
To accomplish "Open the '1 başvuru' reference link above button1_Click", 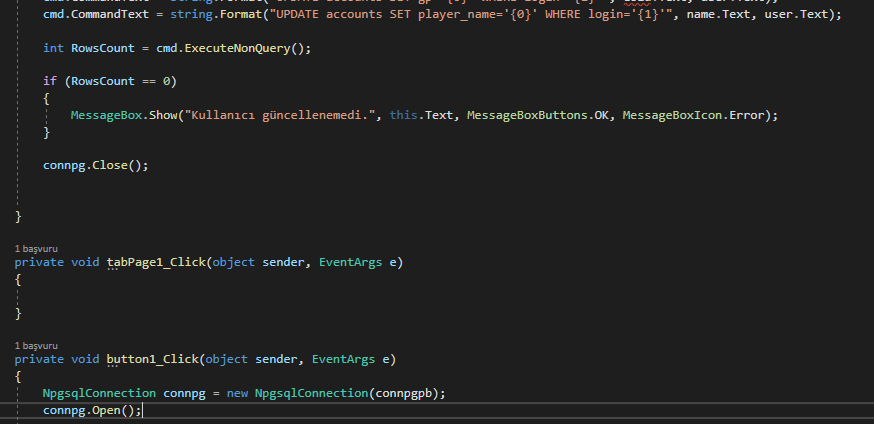I will [x=36, y=345].
